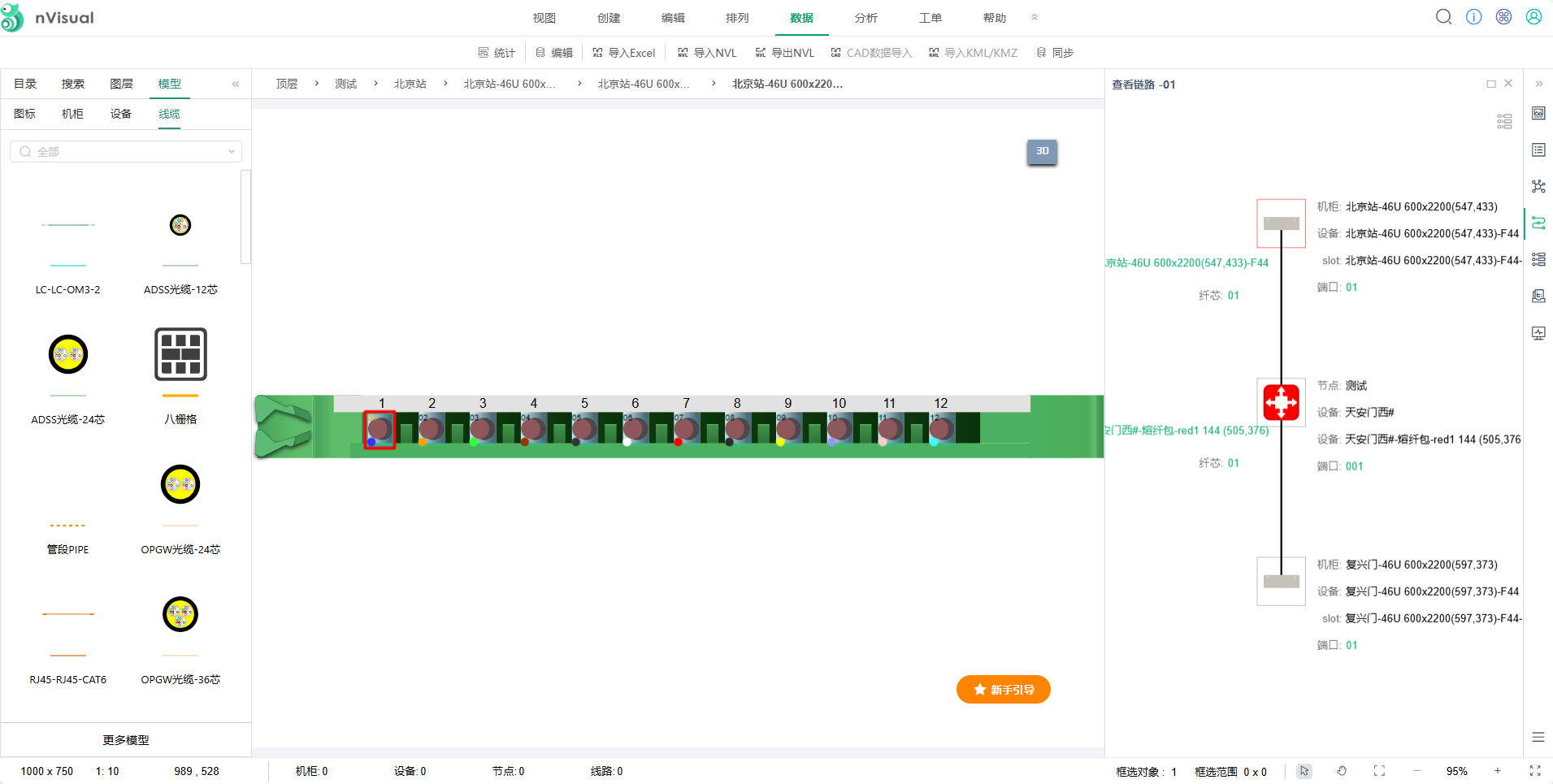Open the search magnifier in the header
The image size is (1553, 784).
coord(1443,17)
